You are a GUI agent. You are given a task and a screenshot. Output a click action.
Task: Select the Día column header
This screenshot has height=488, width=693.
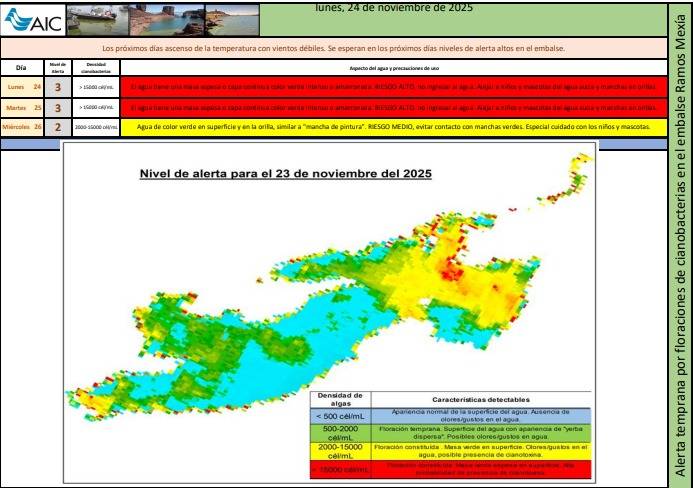21,67
